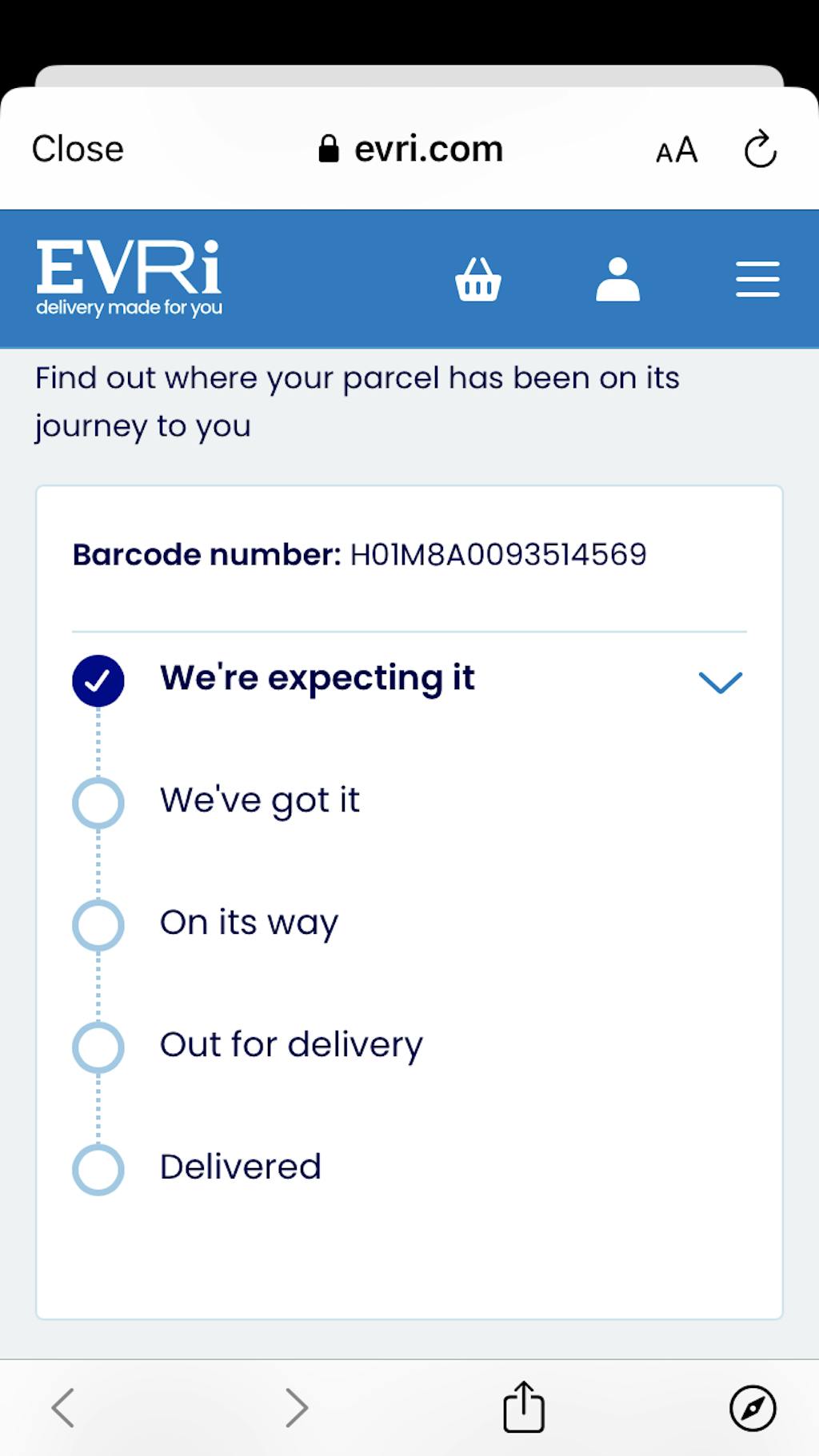Select the "On its way" step circle

[x=98, y=925]
